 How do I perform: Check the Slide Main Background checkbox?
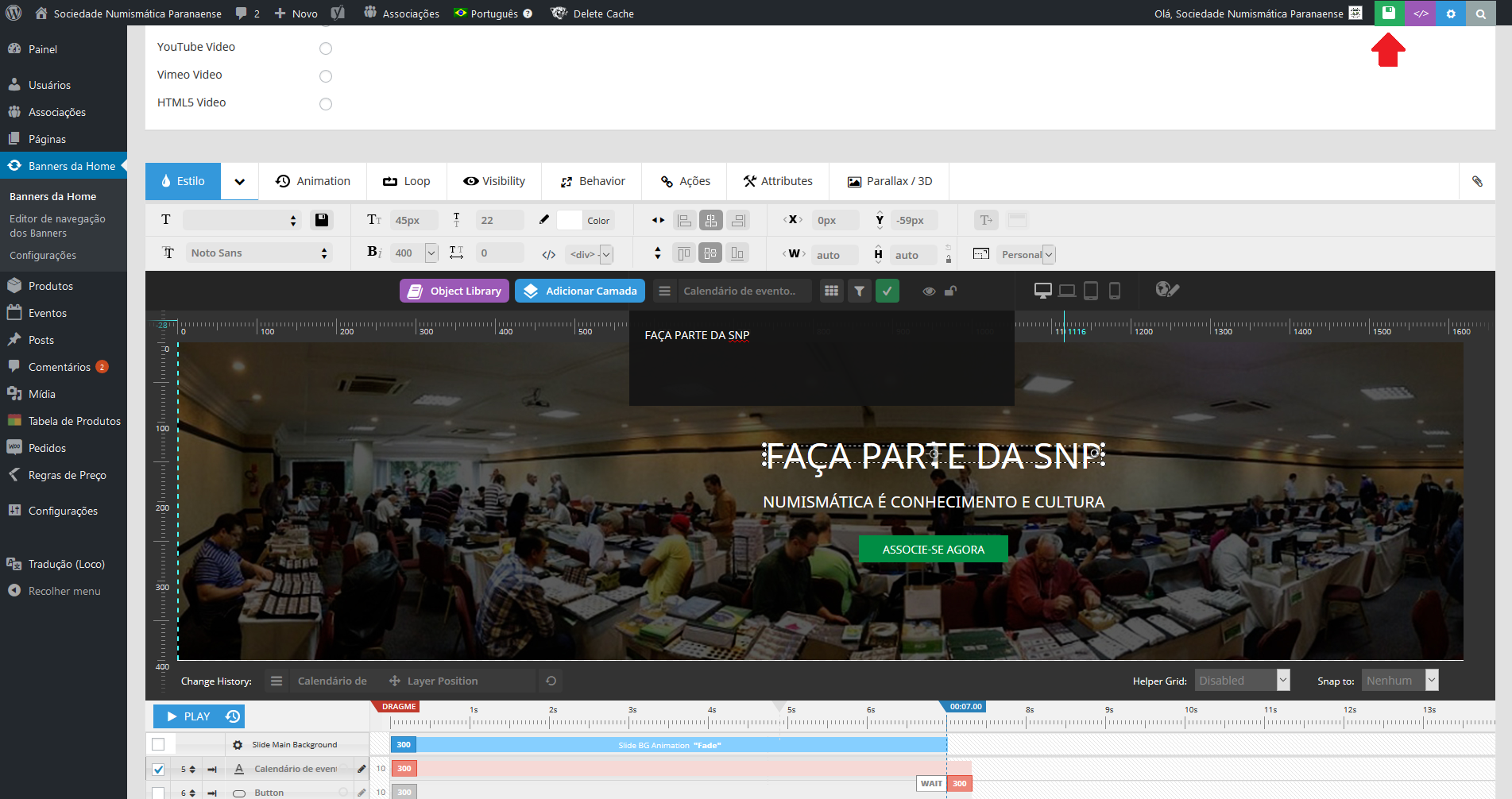click(x=158, y=744)
